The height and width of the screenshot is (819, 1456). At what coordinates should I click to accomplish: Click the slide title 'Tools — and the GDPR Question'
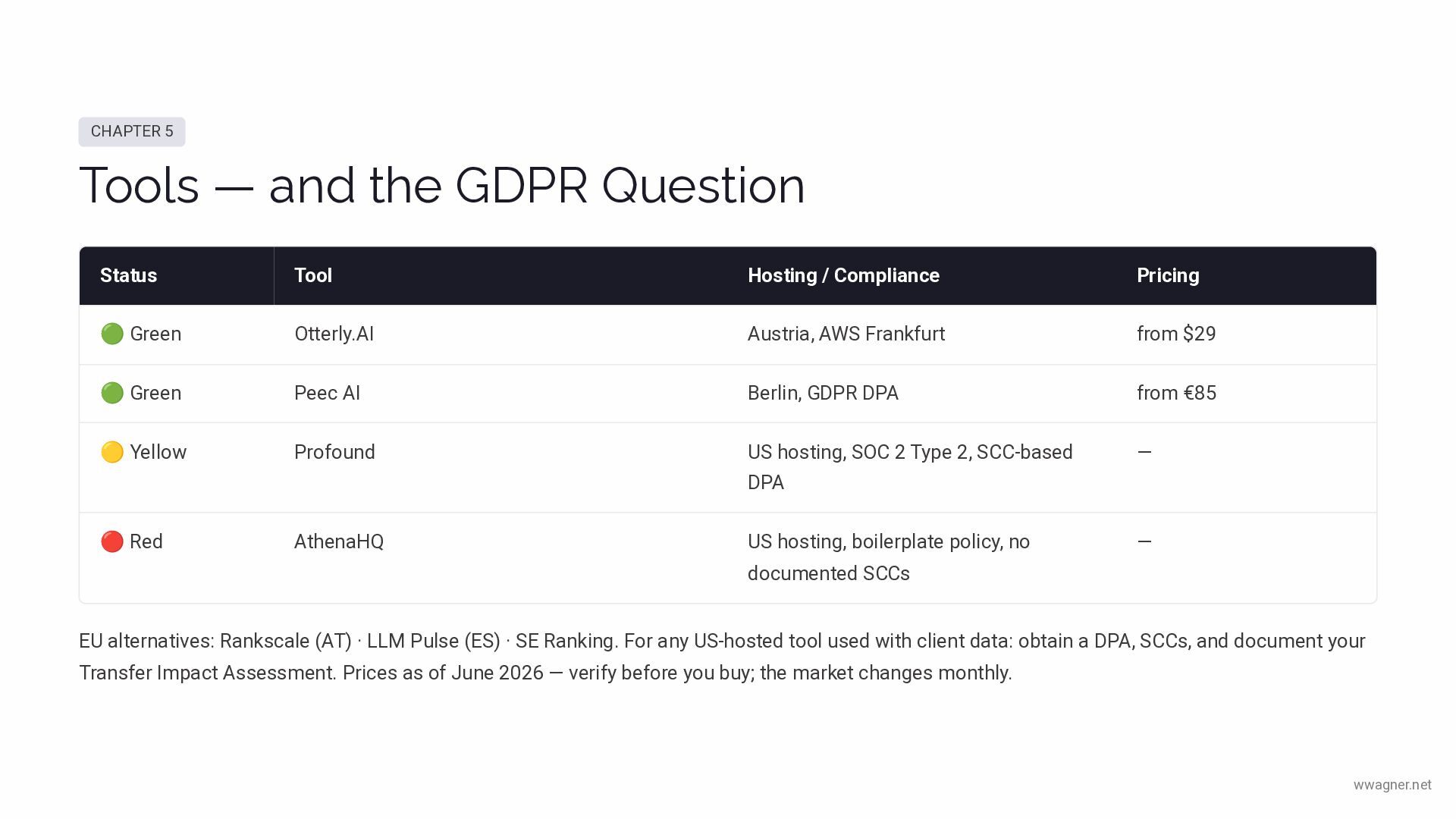442,185
